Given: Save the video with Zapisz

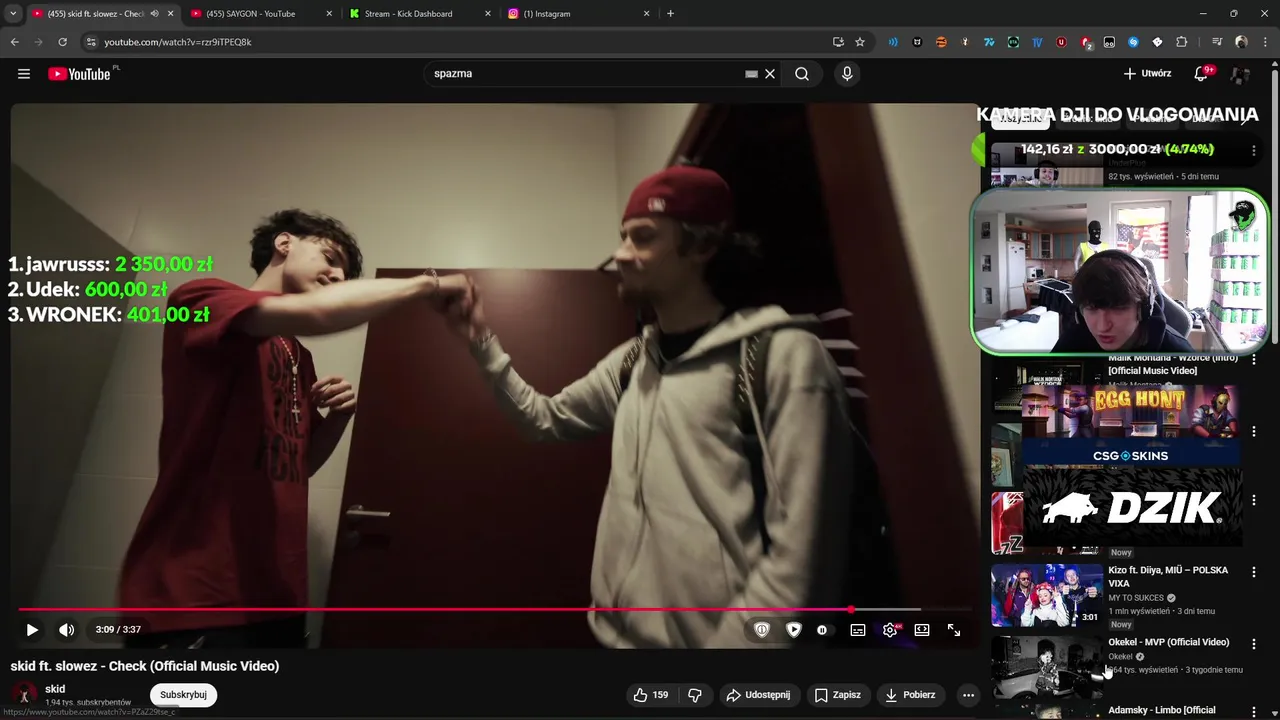Looking at the screenshot, I should click(x=838, y=695).
